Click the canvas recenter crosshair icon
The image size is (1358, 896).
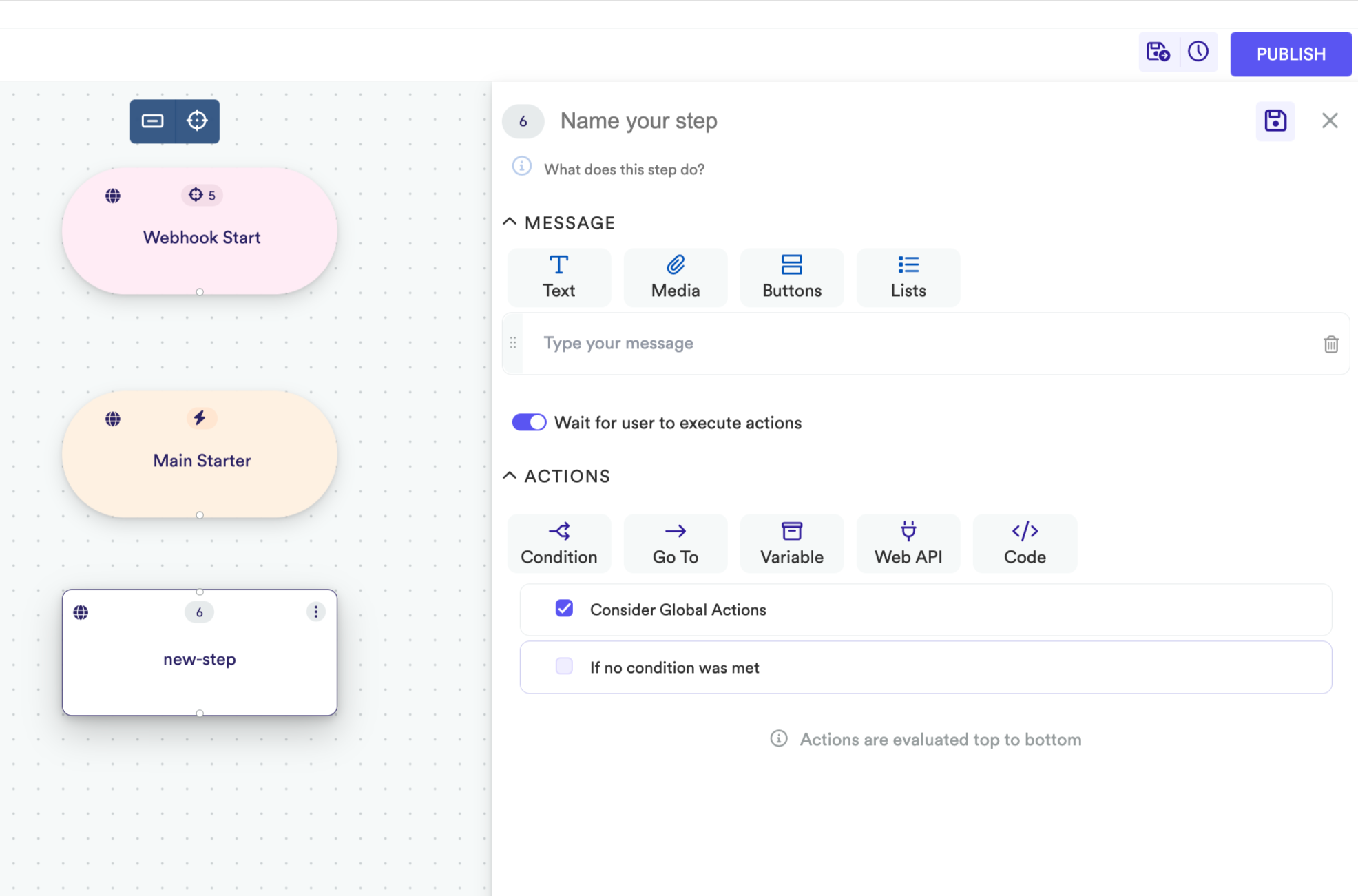(197, 121)
